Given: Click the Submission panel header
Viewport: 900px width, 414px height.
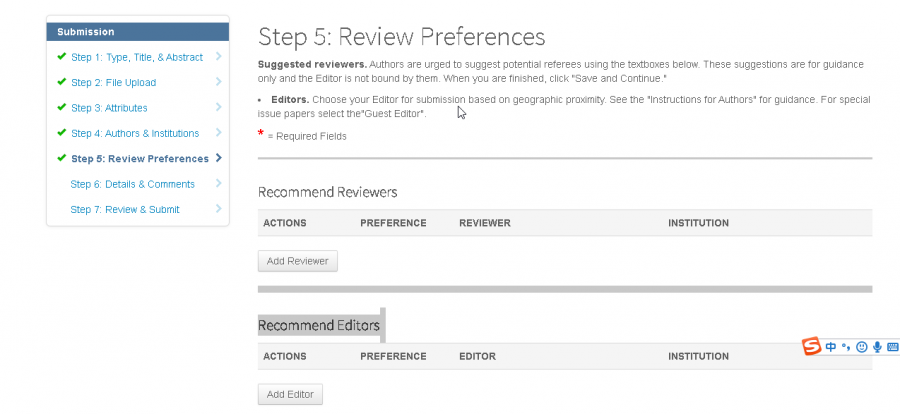Looking at the screenshot, I should coord(138,32).
